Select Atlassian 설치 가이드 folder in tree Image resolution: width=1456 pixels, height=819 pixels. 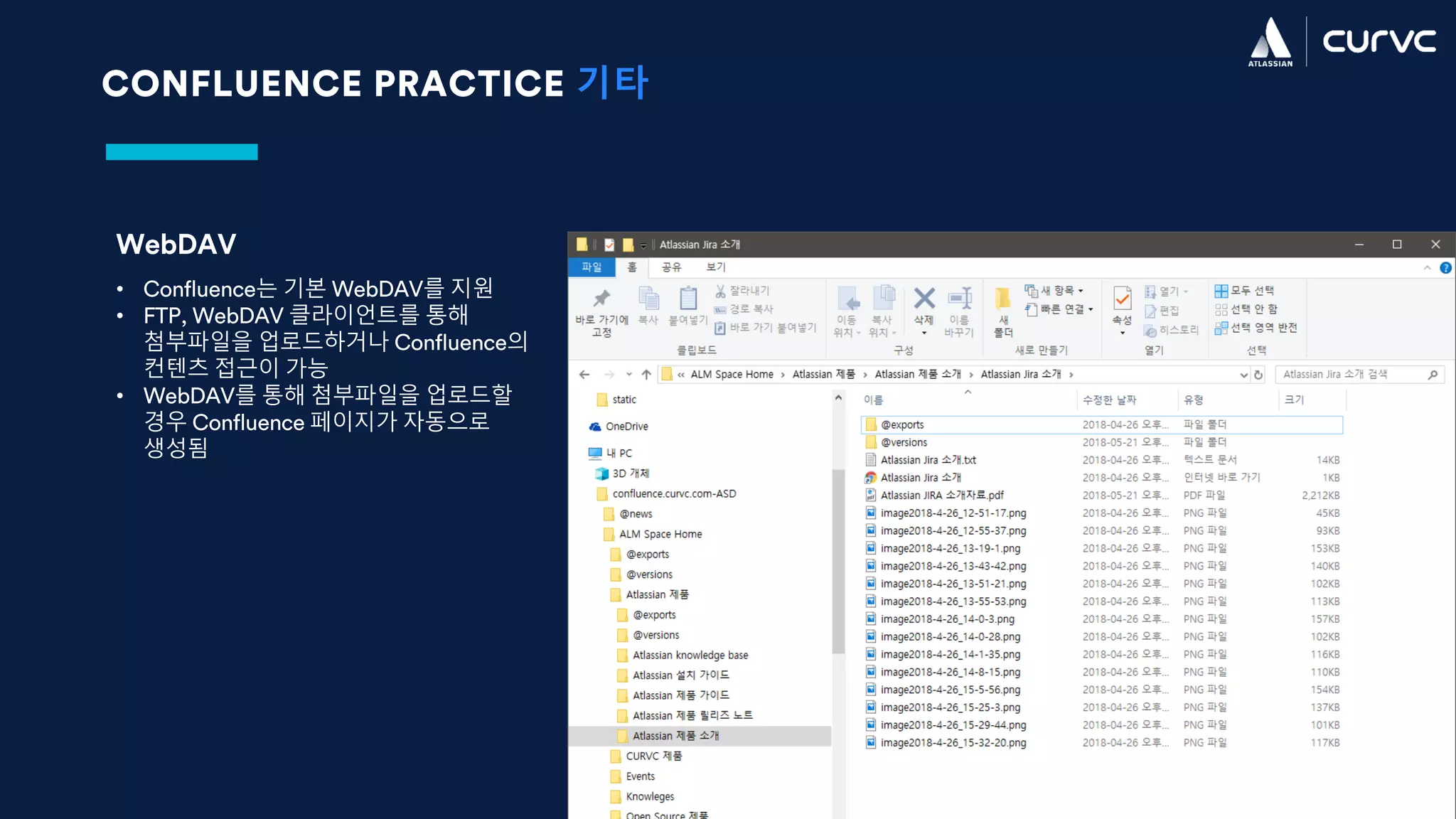[673, 675]
